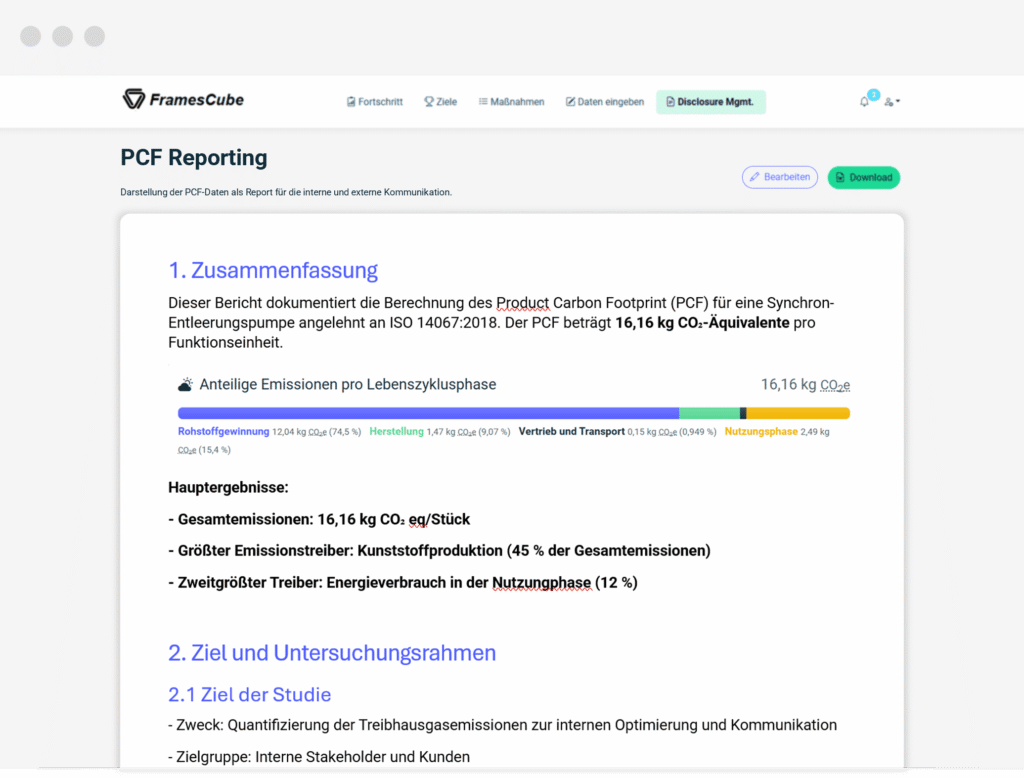1024x778 pixels.
Task: Click the 2. Ziel und Untersuchungsrahmen heading
Action: [332, 653]
